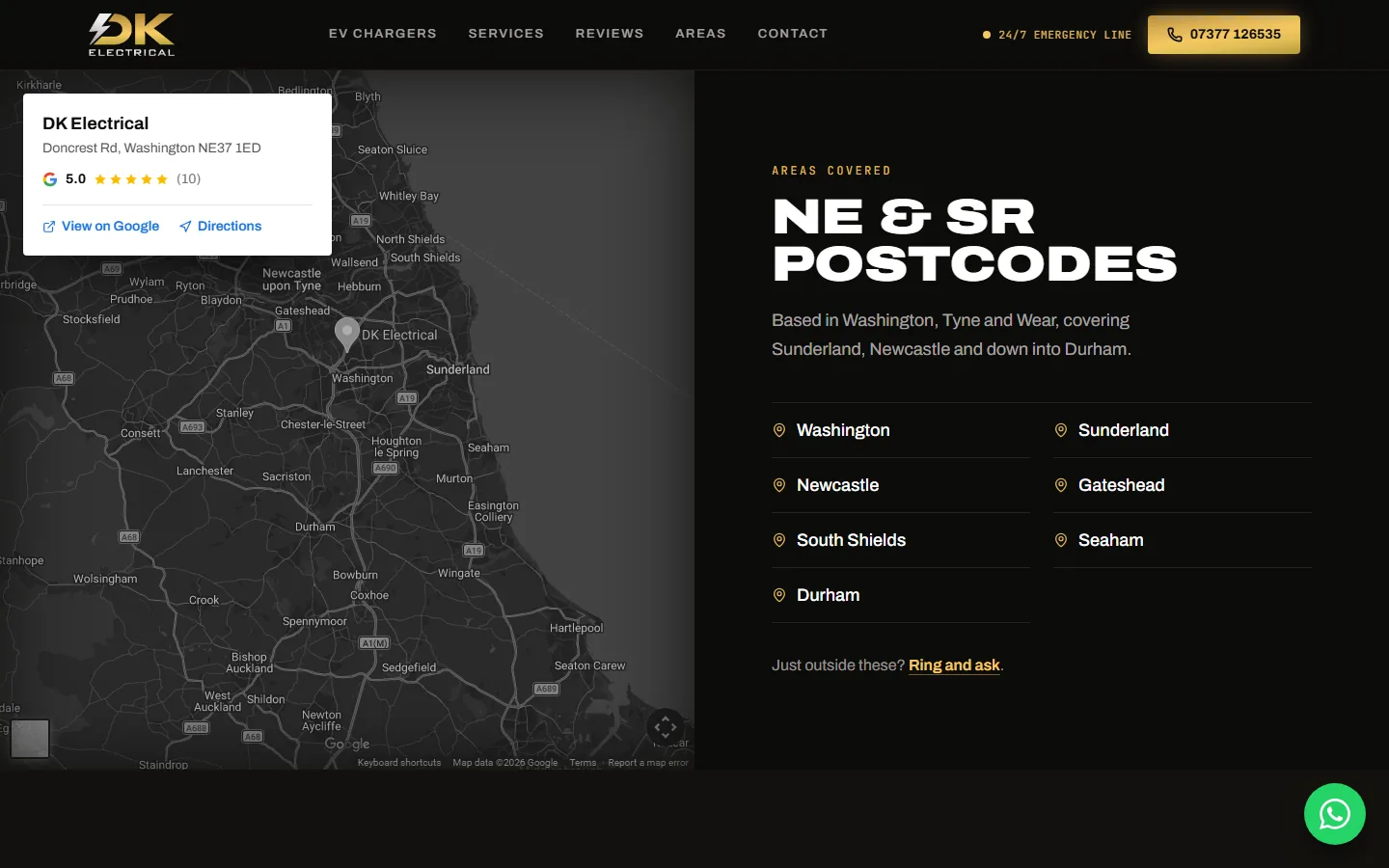Click Sunderland label on the map
The width and height of the screenshot is (1389, 868).
(x=458, y=369)
